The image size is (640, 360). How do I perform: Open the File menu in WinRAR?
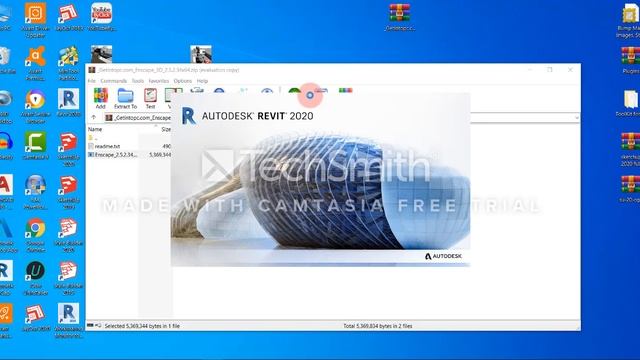click(91, 81)
